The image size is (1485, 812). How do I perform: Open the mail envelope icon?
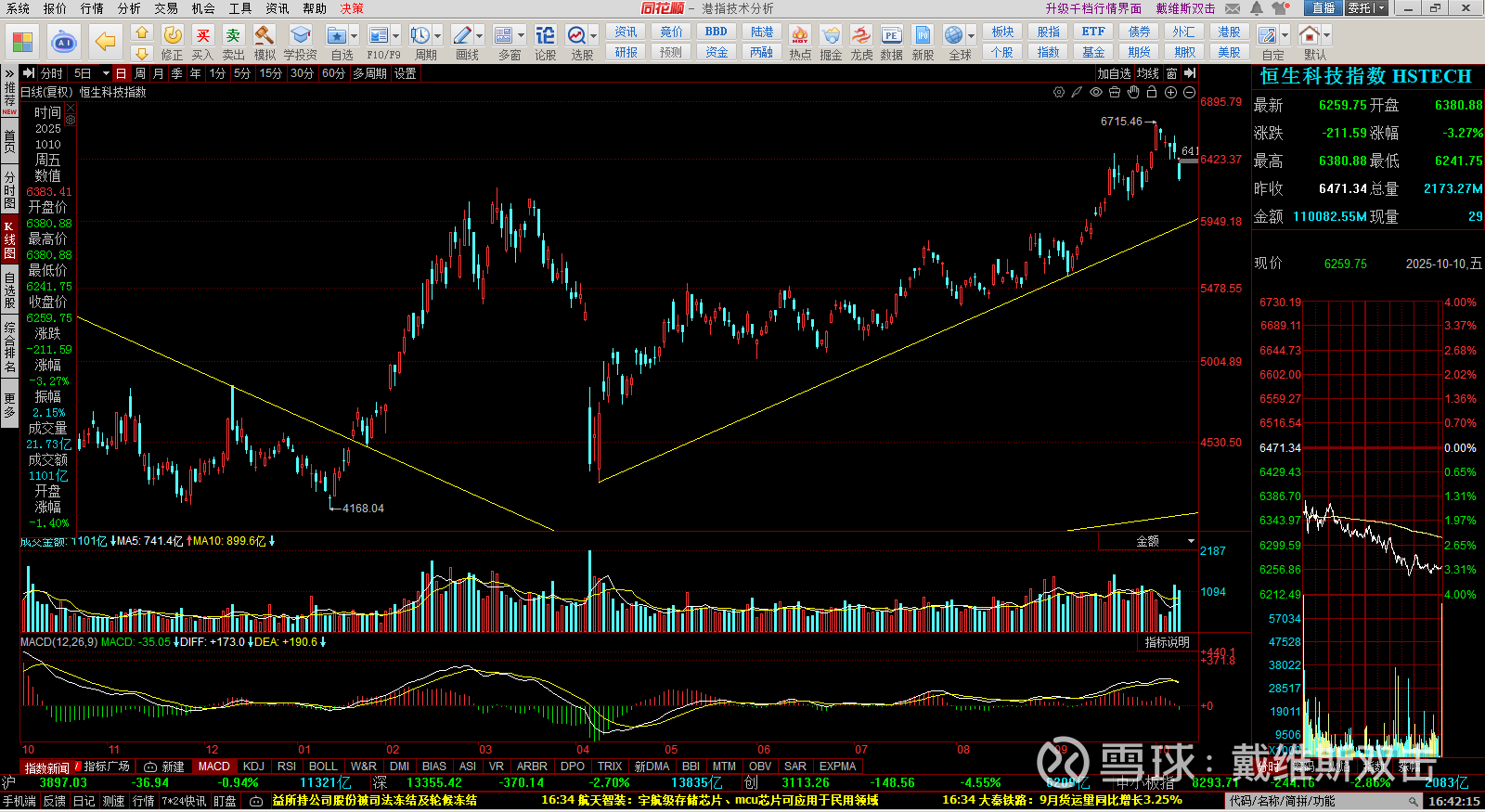(1233, 8)
